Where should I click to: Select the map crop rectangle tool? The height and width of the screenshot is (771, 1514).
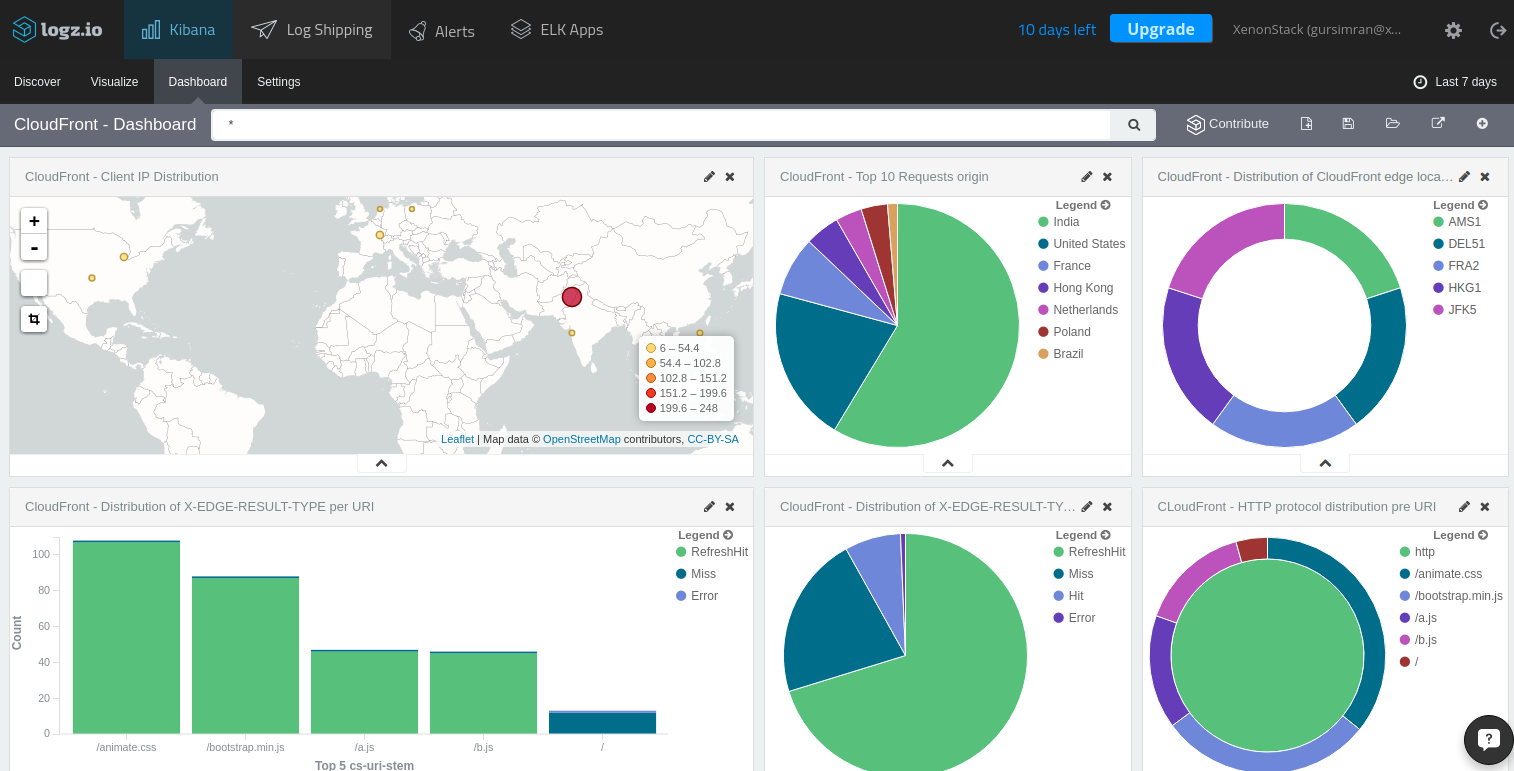[x=34, y=319]
